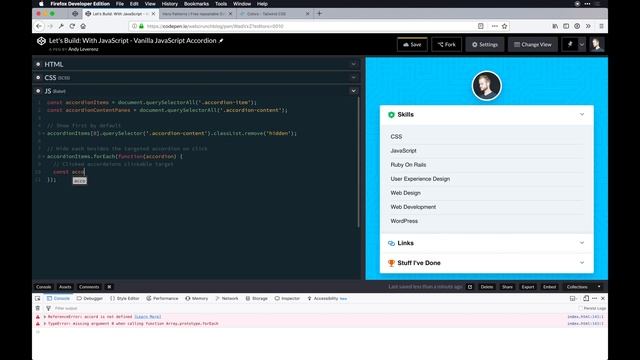Expand Stuff I've Done accordion chevron
Image resolution: width=640 pixels, height=360 pixels.
pos(582,263)
